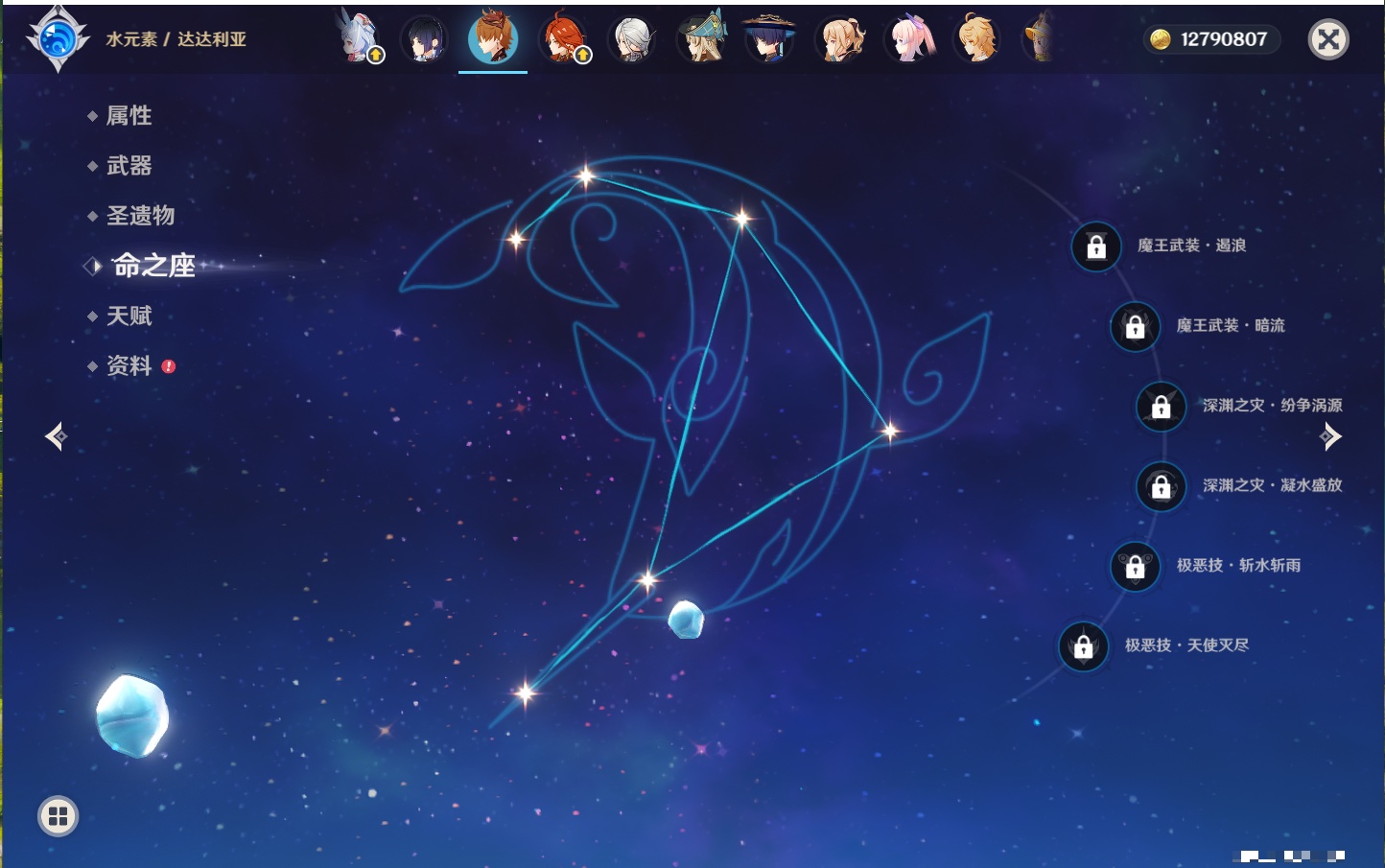Click the Mora balance 12790807
Screen dimensions: 1385x868
point(1212,39)
